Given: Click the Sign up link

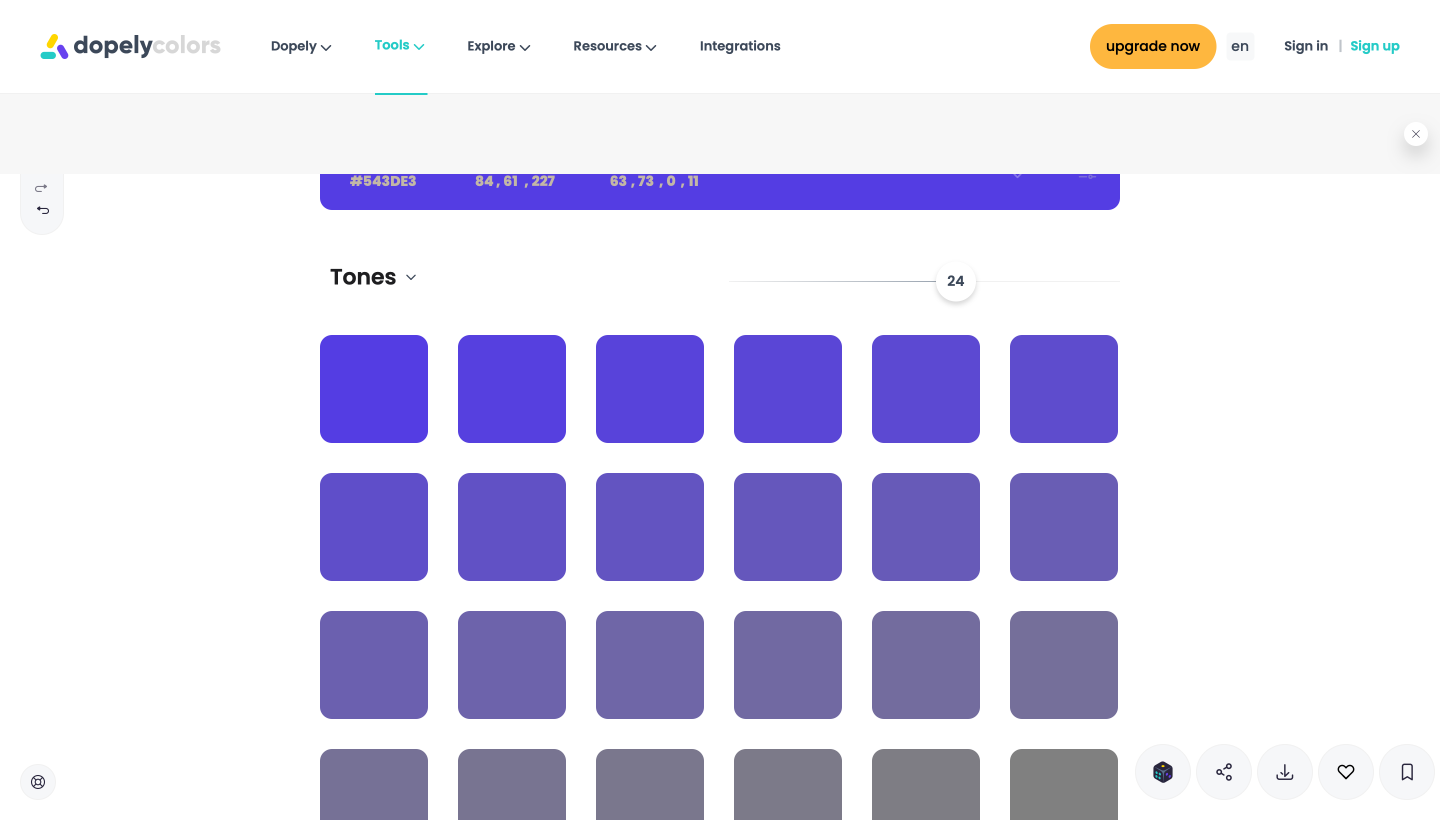Looking at the screenshot, I should (1375, 46).
